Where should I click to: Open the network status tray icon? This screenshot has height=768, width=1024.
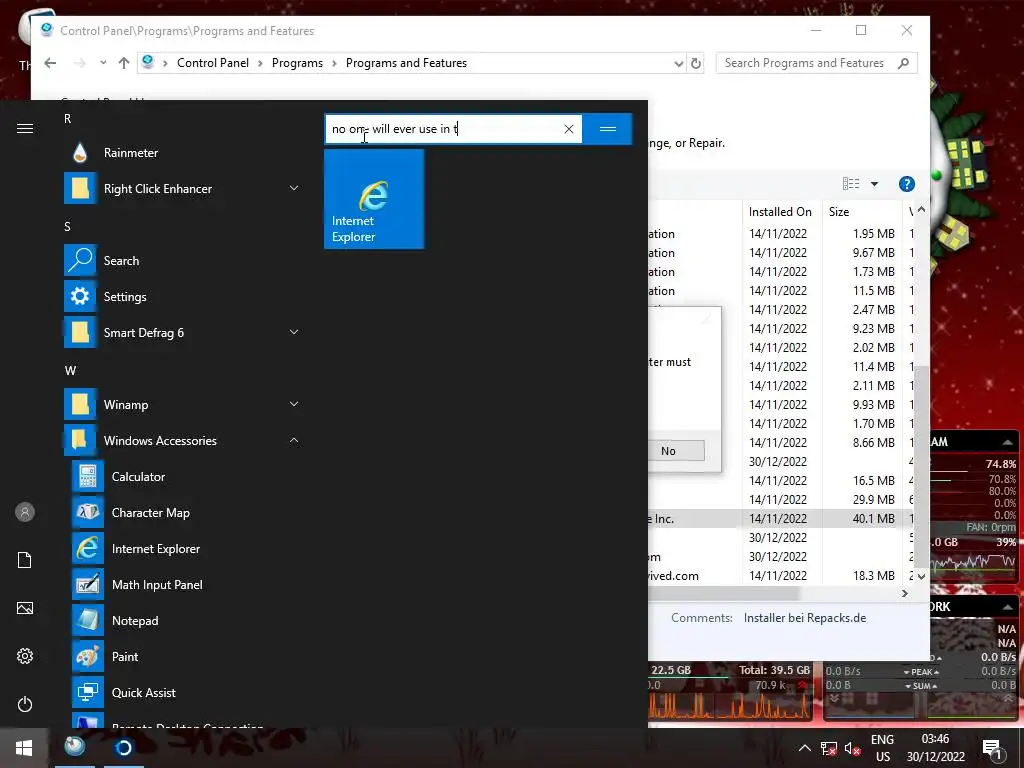pos(829,749)
